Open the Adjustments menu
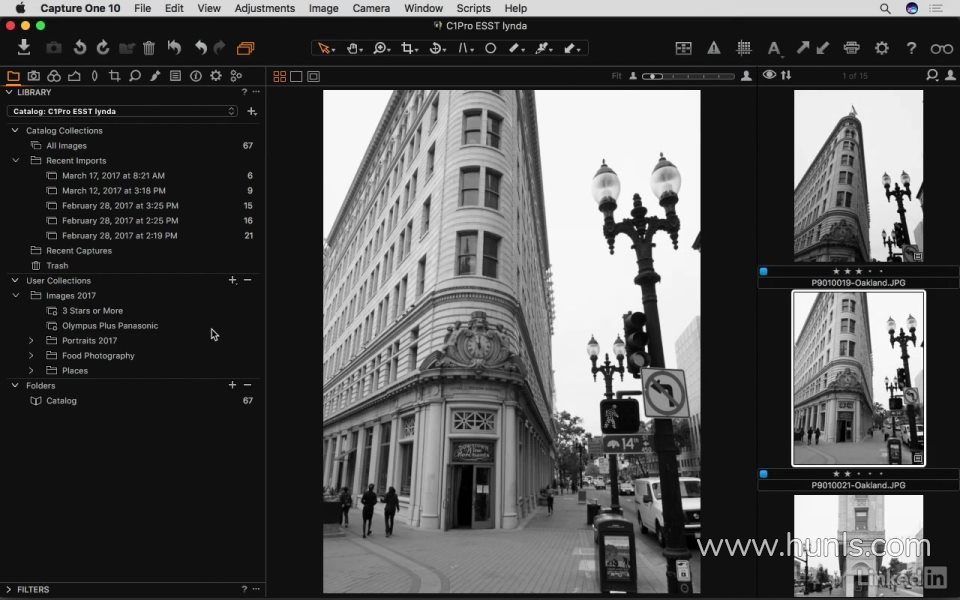Screen dimensions: 960x600 264,8
